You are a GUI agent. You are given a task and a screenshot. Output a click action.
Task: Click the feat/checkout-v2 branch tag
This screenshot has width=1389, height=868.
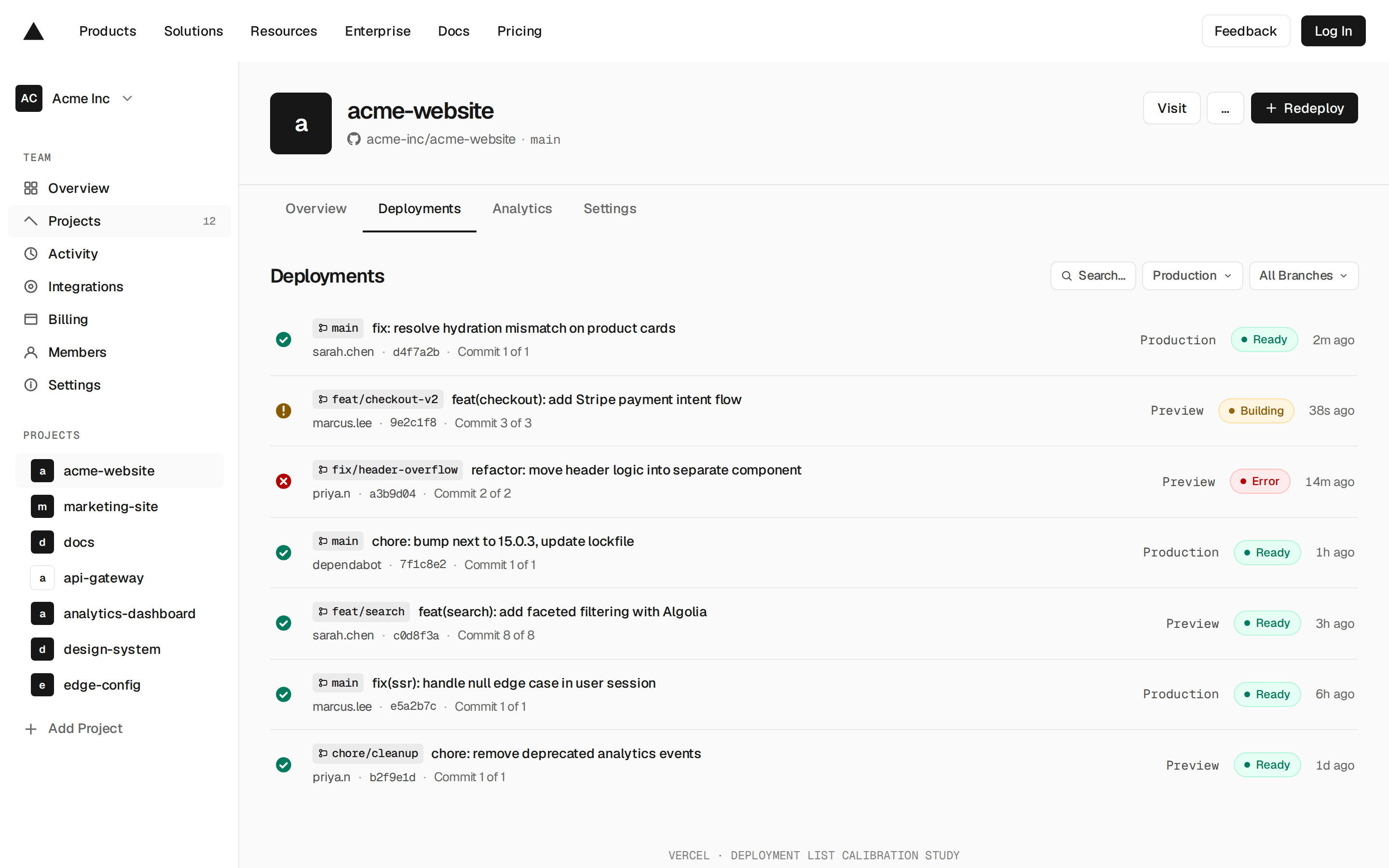[x=378, y=399]
